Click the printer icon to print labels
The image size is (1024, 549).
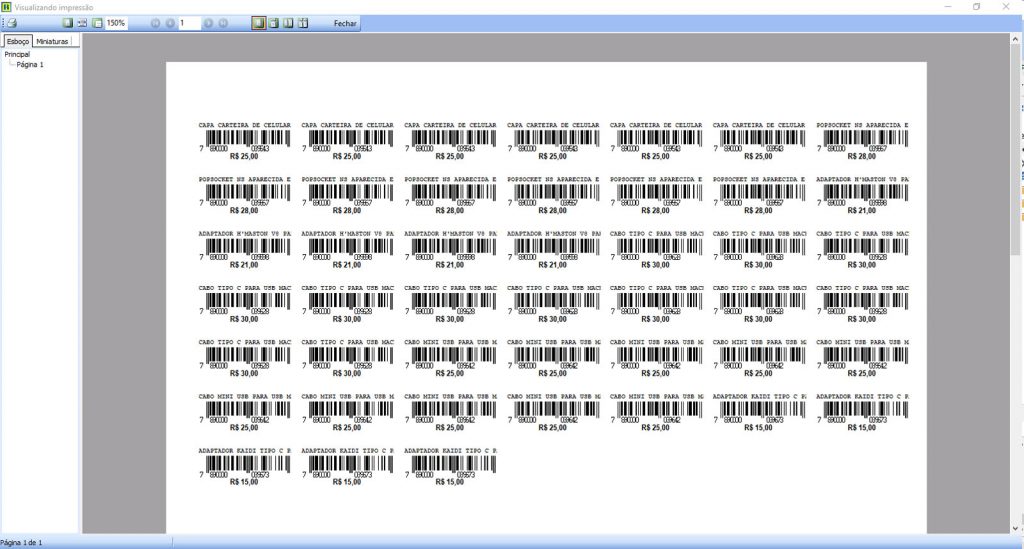click(x=13, y=22)
